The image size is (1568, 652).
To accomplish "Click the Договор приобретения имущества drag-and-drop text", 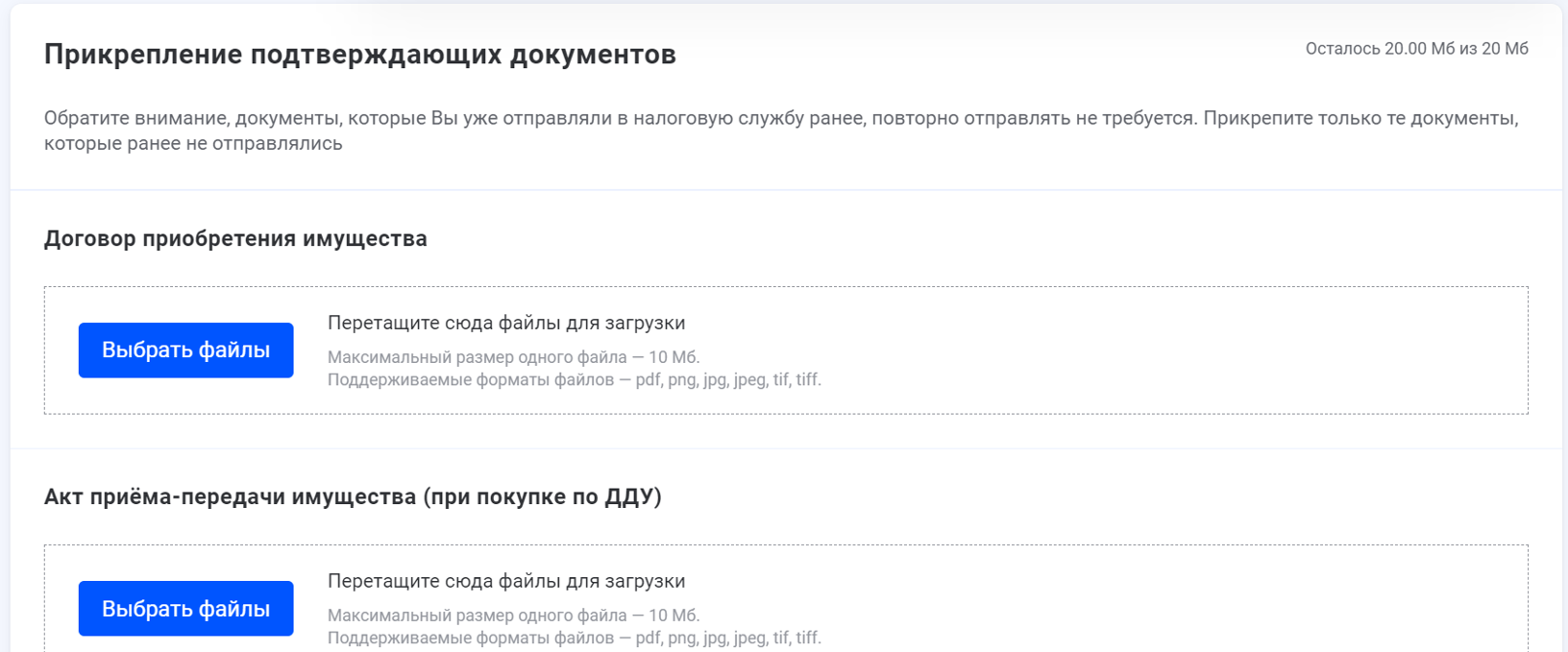I will click(x=506, y=323).
